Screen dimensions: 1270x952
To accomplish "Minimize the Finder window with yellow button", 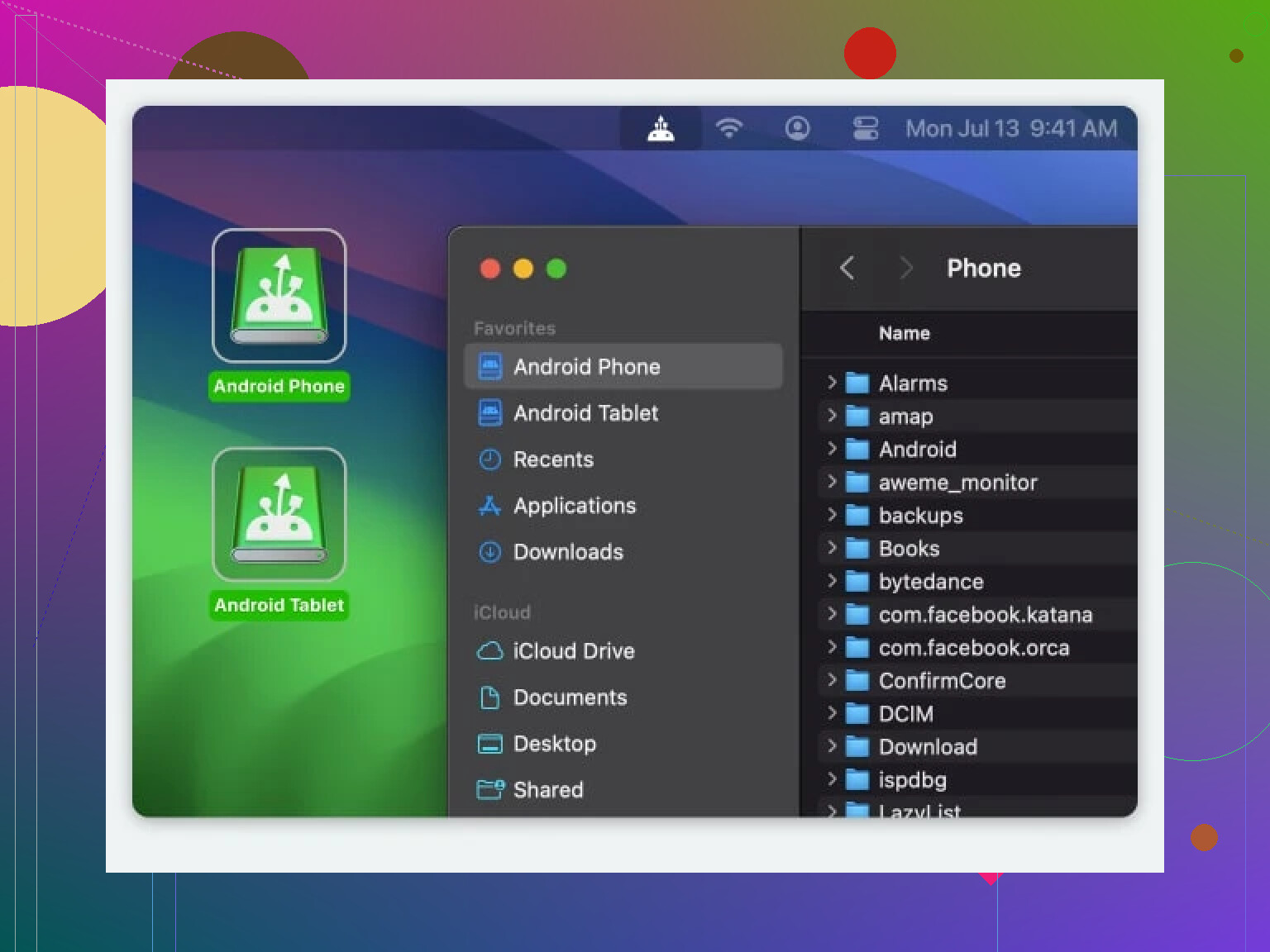I will pos(523,269).
